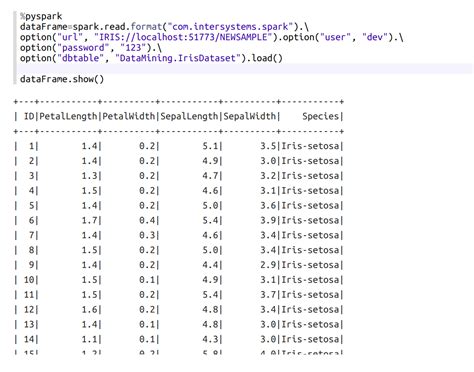Image resolution: width=474 pixels, height=372 pixels.
Task: Click Iris-setosa in row ID 13
Action: coord(310,324)
